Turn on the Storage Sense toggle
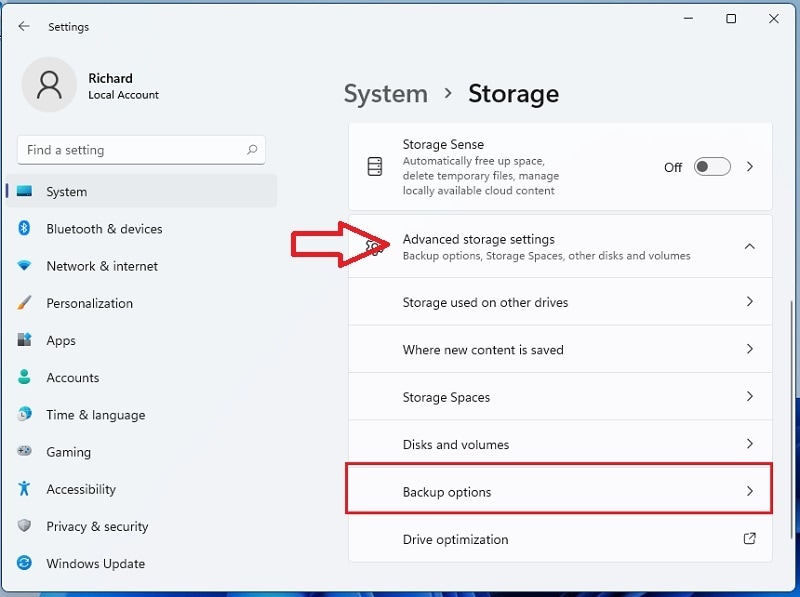This screenshot has width=800, height=597. pos(712,167)
